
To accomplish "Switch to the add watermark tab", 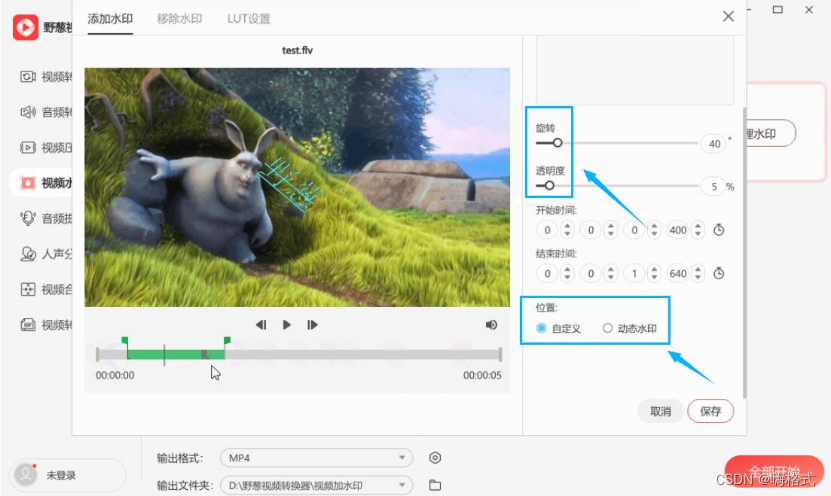I will (x=110, y=19).
